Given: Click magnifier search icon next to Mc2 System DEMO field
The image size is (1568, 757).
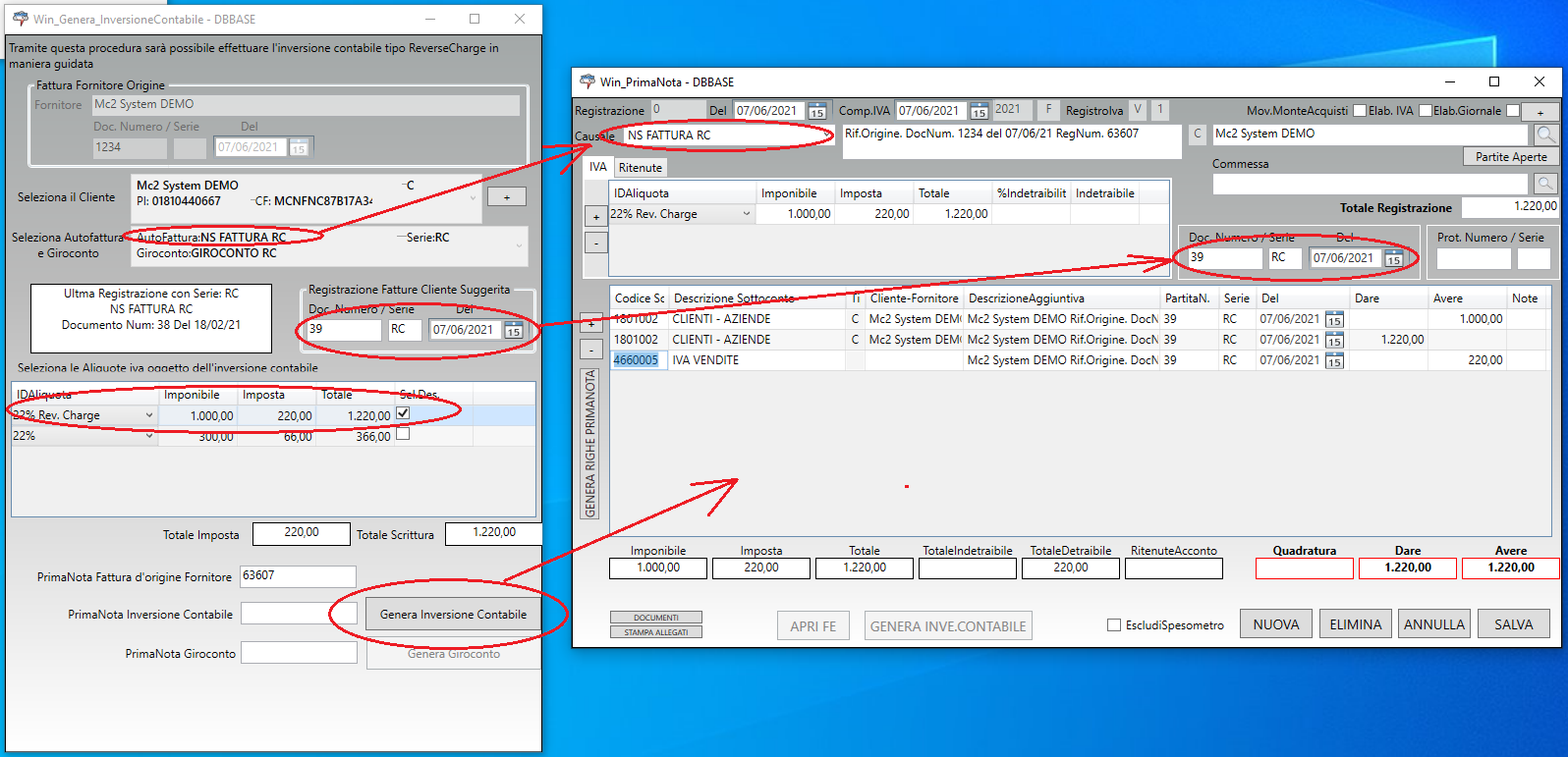Looking at the screenshot, I should click(x=1545, y=135).
